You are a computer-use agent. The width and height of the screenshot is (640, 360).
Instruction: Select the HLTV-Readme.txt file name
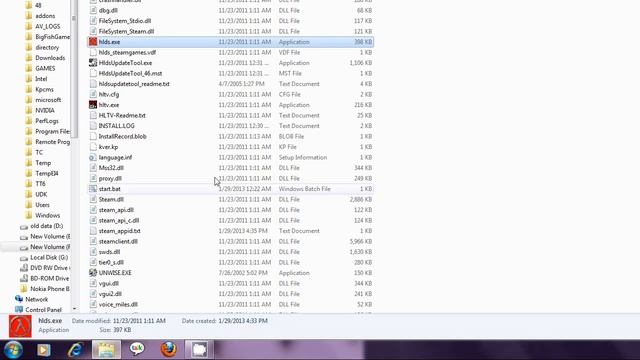click(122, 115)
